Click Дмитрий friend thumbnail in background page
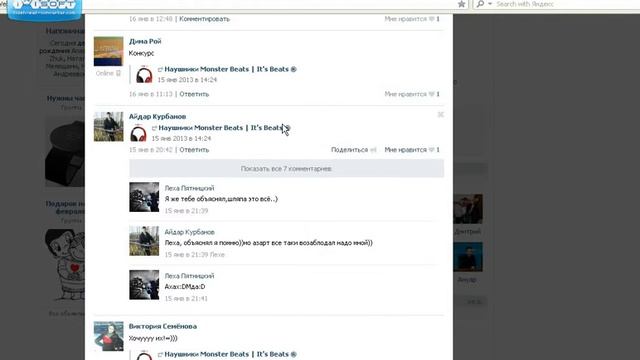The image size is (640, 360). pyautogui.click(x=468, y=209)
